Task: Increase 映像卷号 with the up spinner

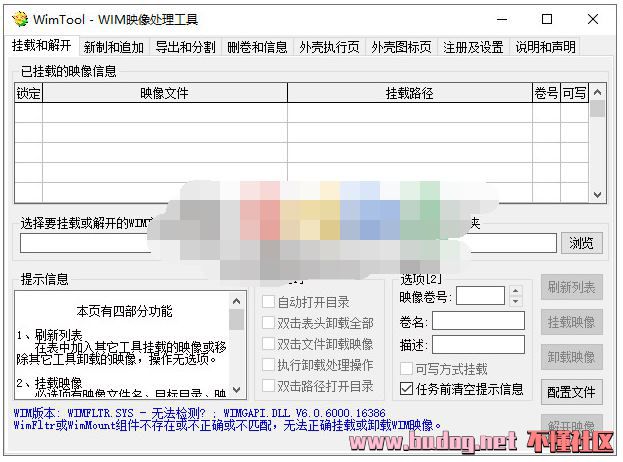Action: tap(515, 291)
